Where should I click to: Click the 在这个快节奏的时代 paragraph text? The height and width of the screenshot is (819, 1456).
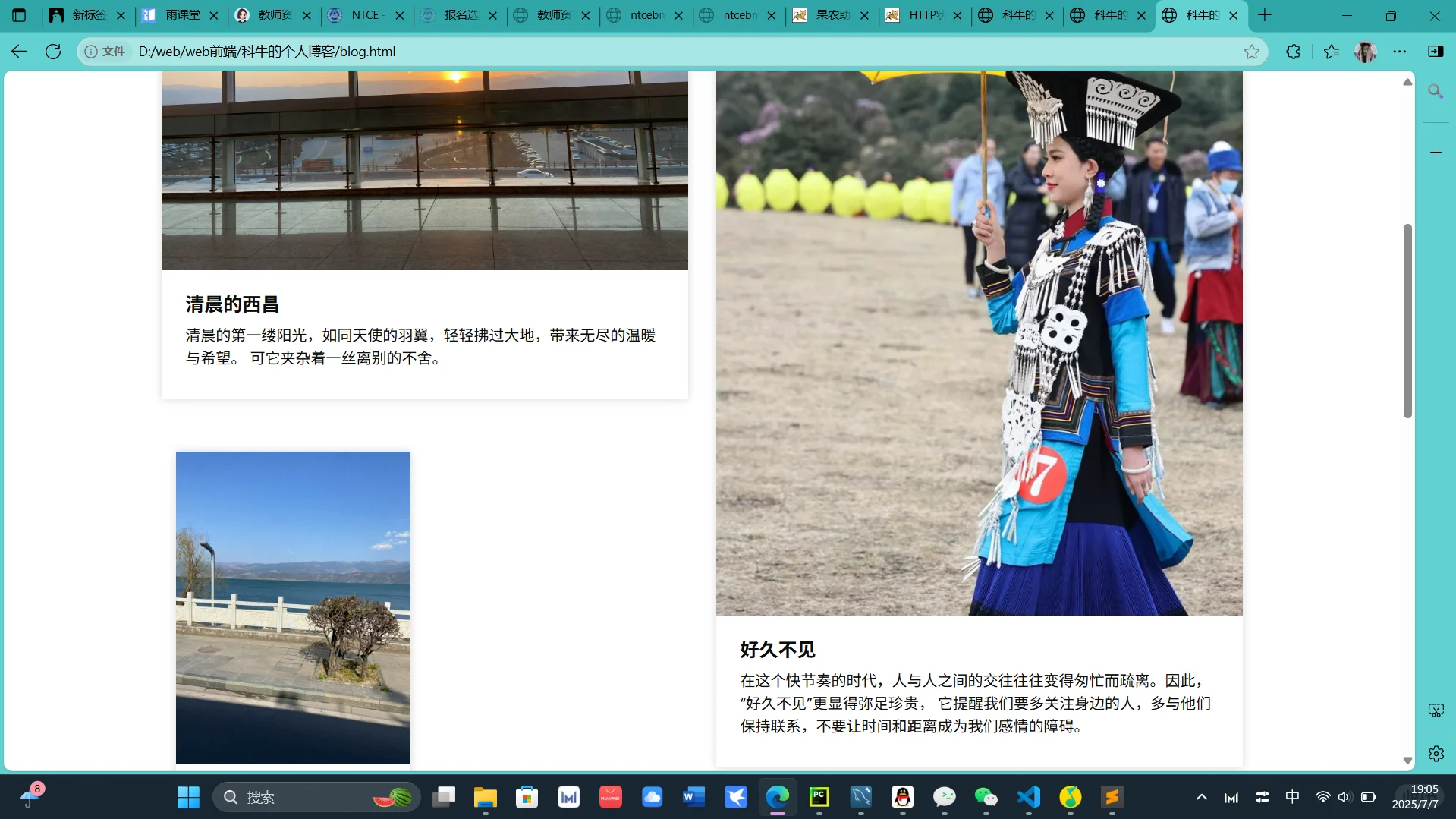tap(976, 704)
